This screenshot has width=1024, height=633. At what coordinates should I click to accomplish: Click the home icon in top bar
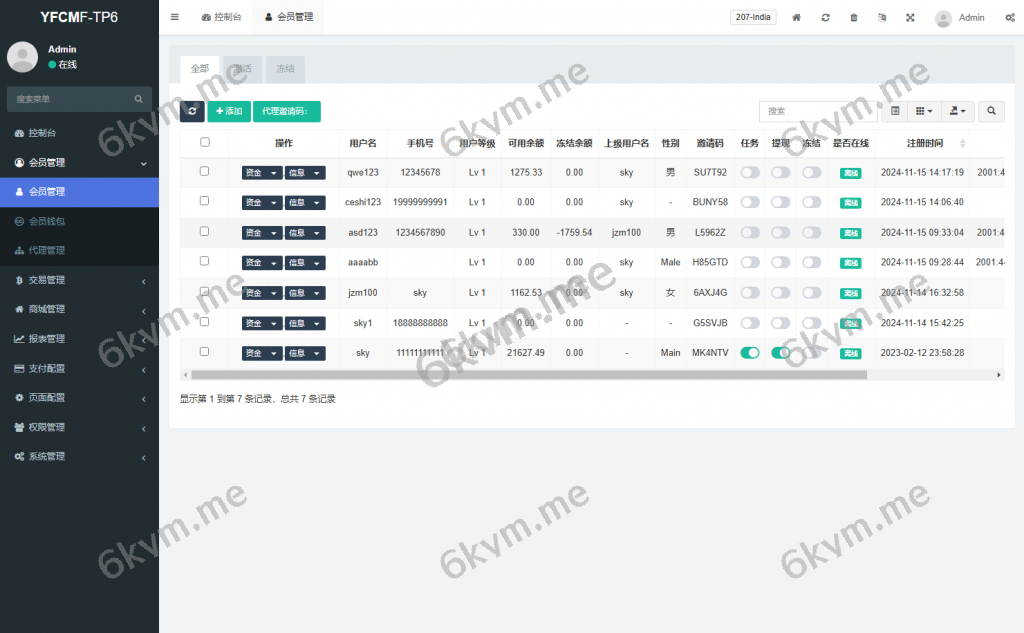pyautogui.click(x=797, y=17)
